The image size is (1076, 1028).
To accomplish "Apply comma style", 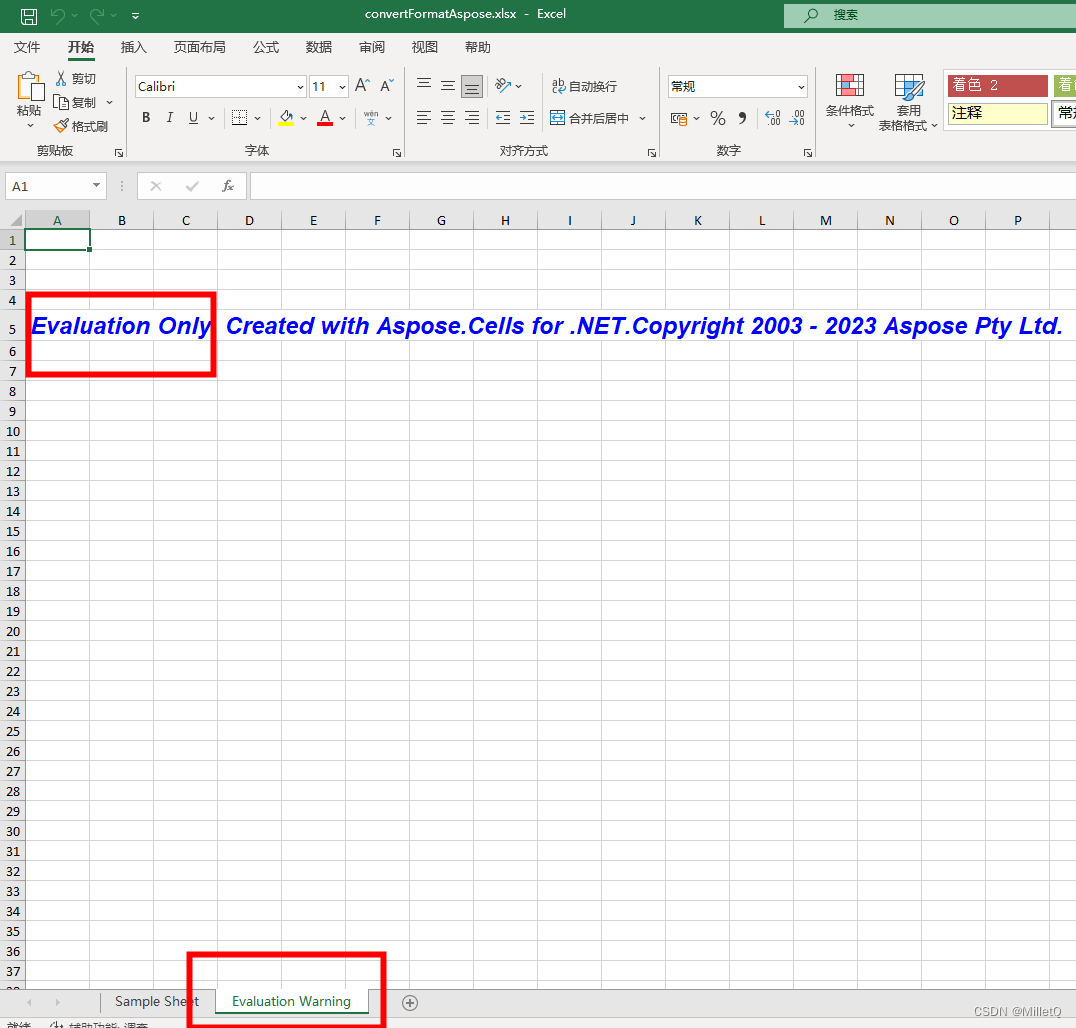I will (742, 119).
